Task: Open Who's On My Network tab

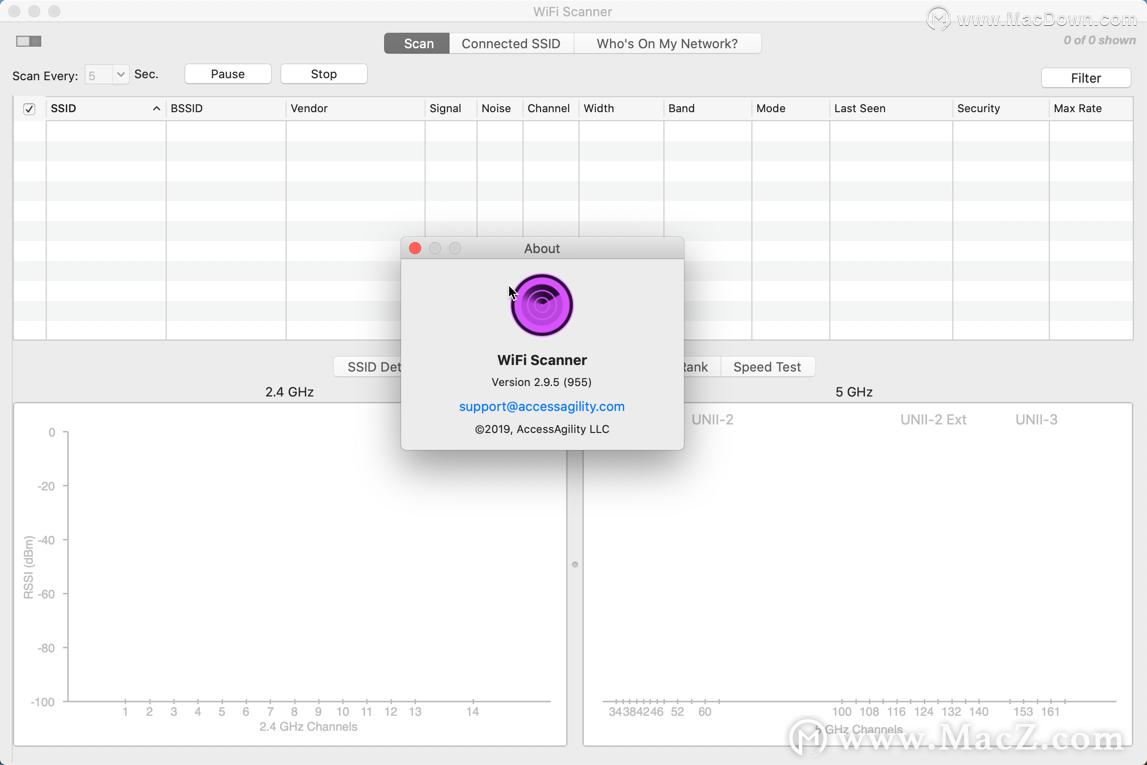Action: pyautogui.click(x=667, y=44)
